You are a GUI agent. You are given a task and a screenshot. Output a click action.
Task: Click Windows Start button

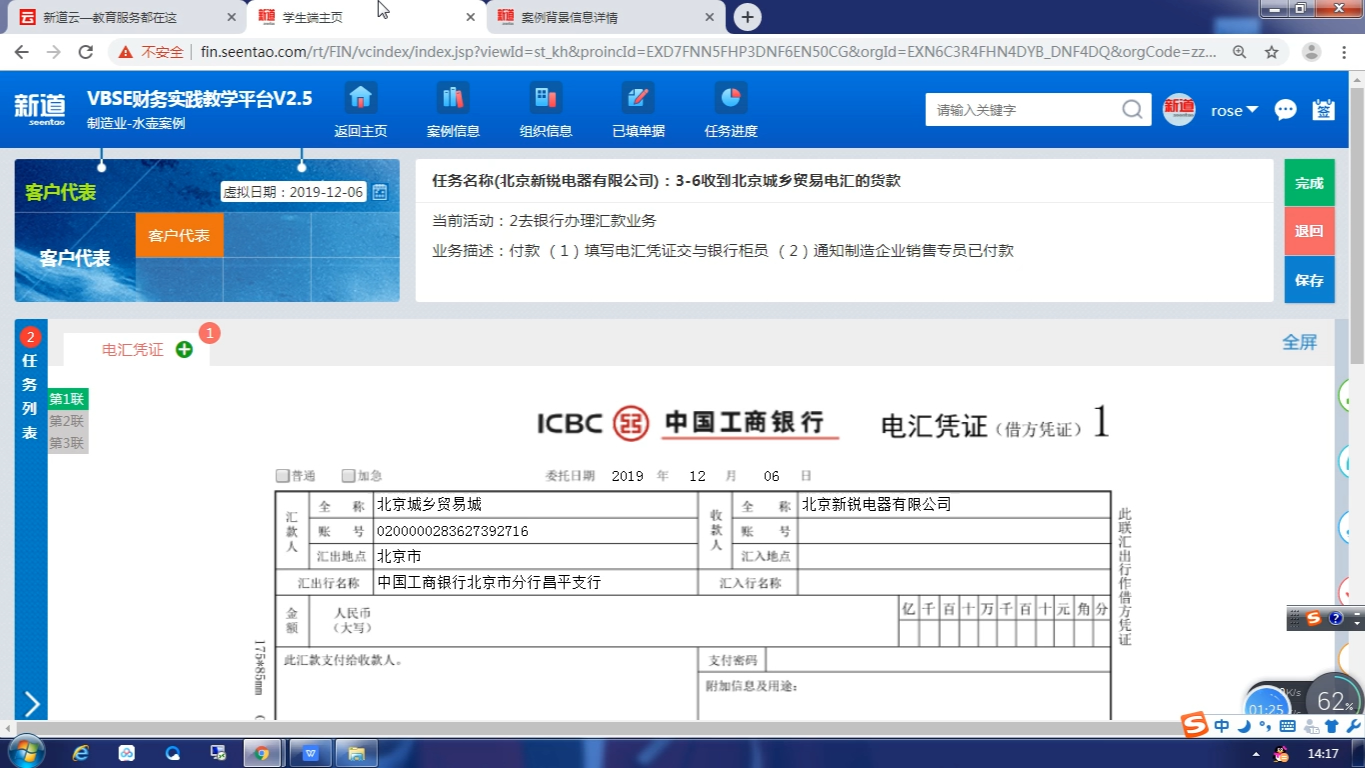24,752
